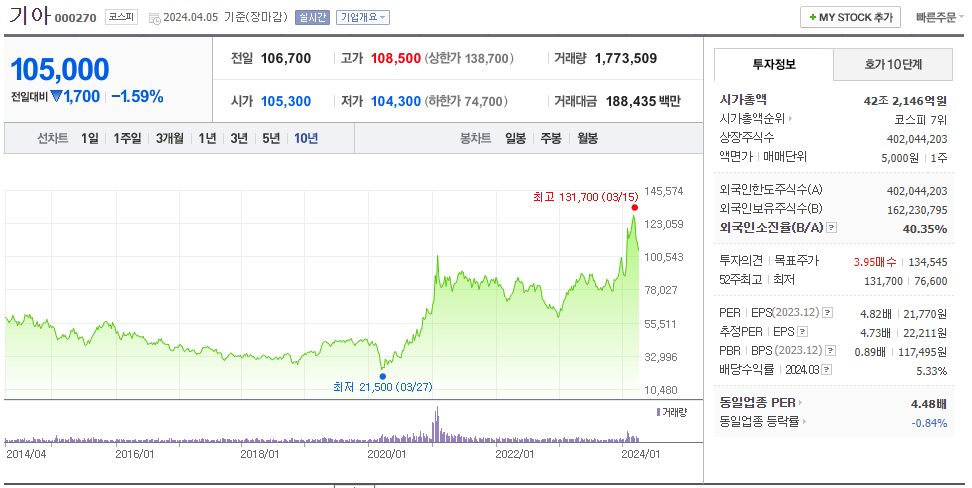Click the arrow next to 동일업종 등락률
Viewport: 972px width, 488px height.
(x=804, y=422)
